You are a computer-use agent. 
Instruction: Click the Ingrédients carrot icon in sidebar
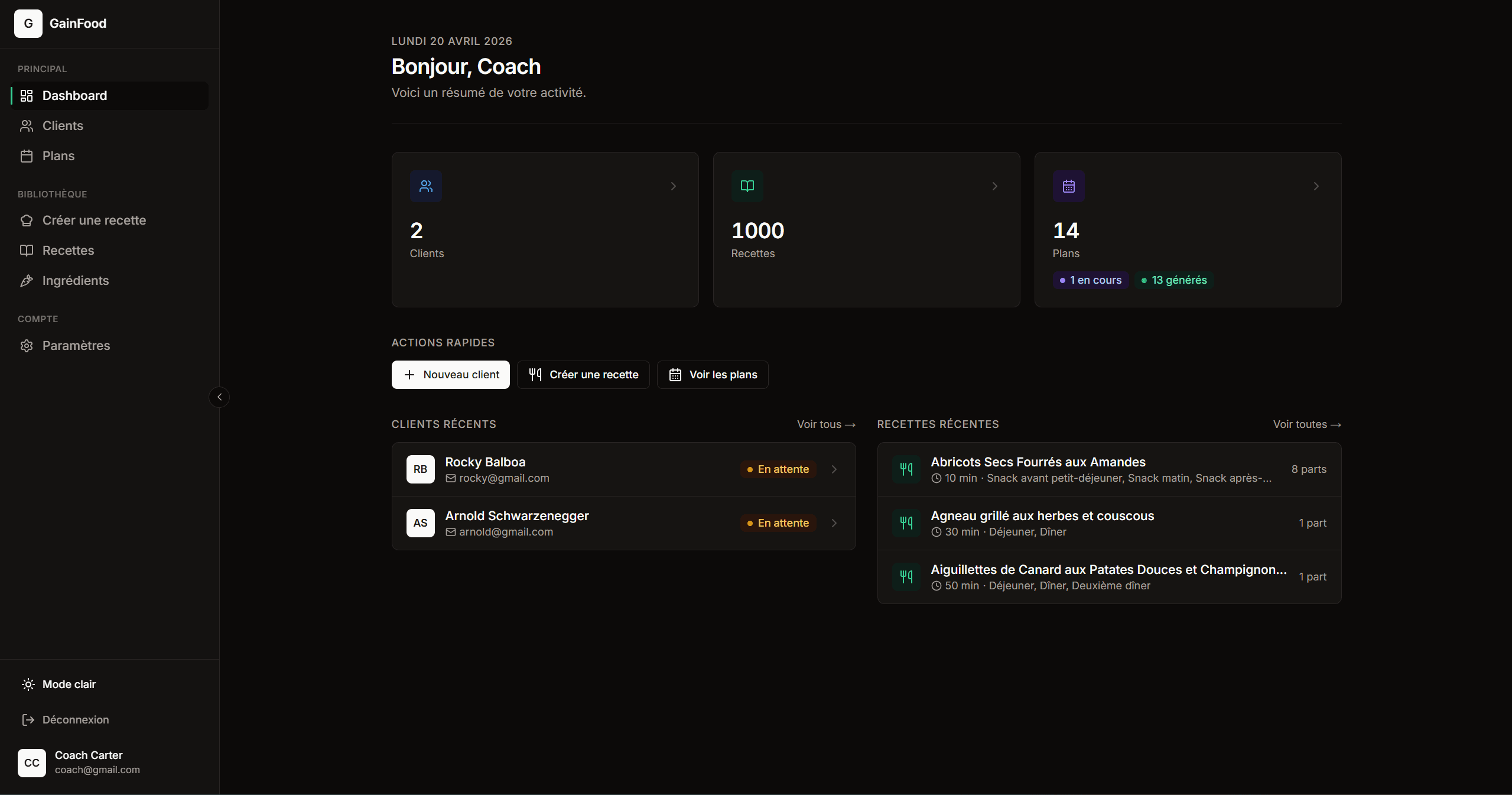[x=27, y=281]
